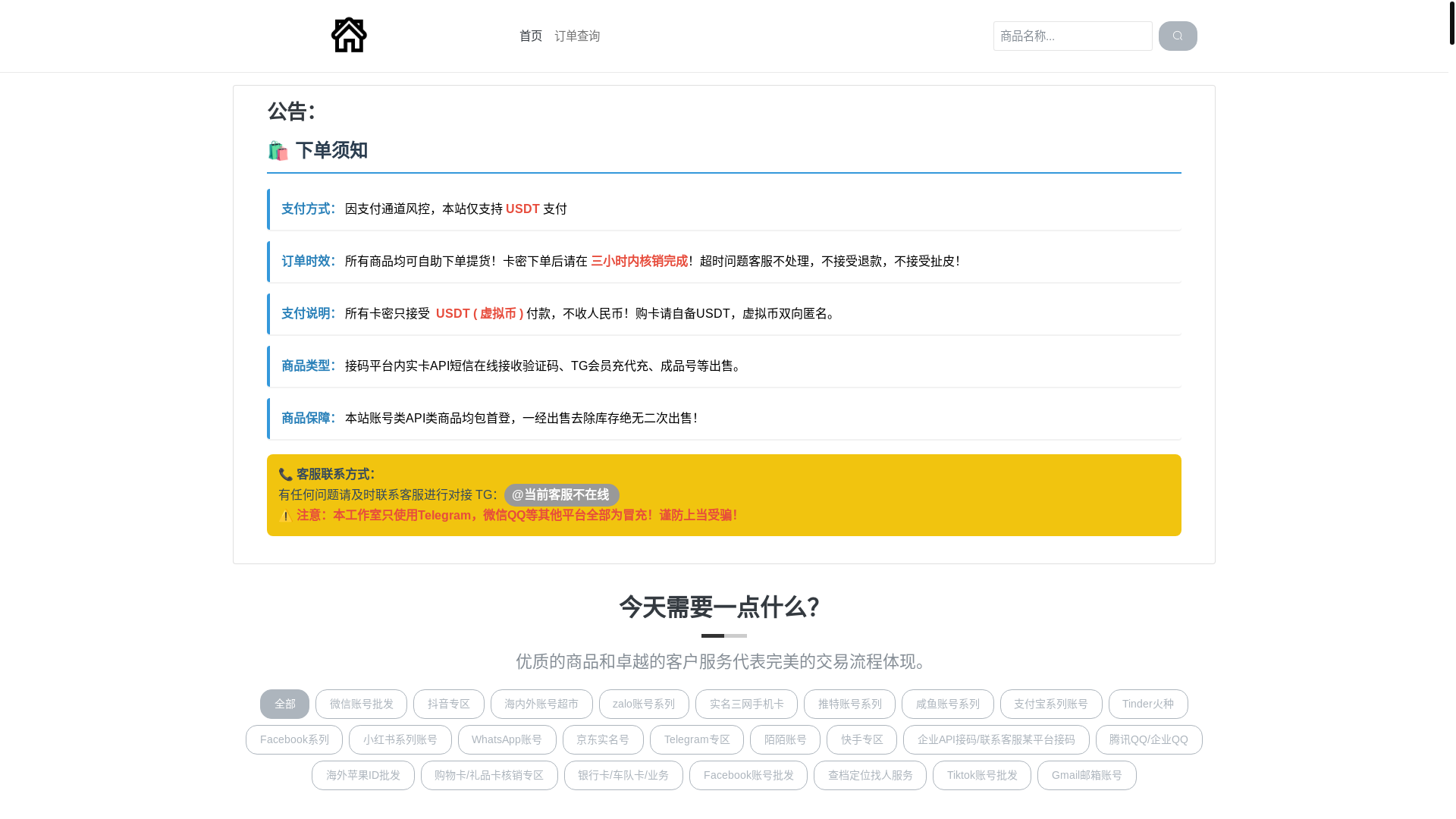Select the 推特账号系列 category

[x=849, y=704]
